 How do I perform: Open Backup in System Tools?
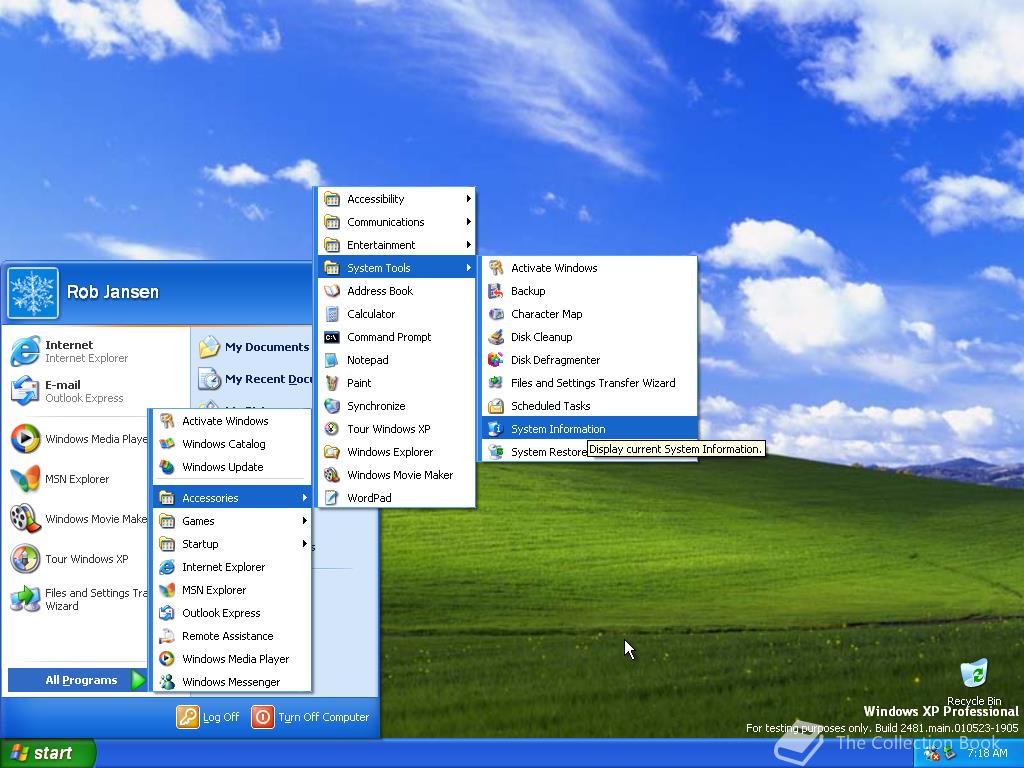[x=590, y=291]
